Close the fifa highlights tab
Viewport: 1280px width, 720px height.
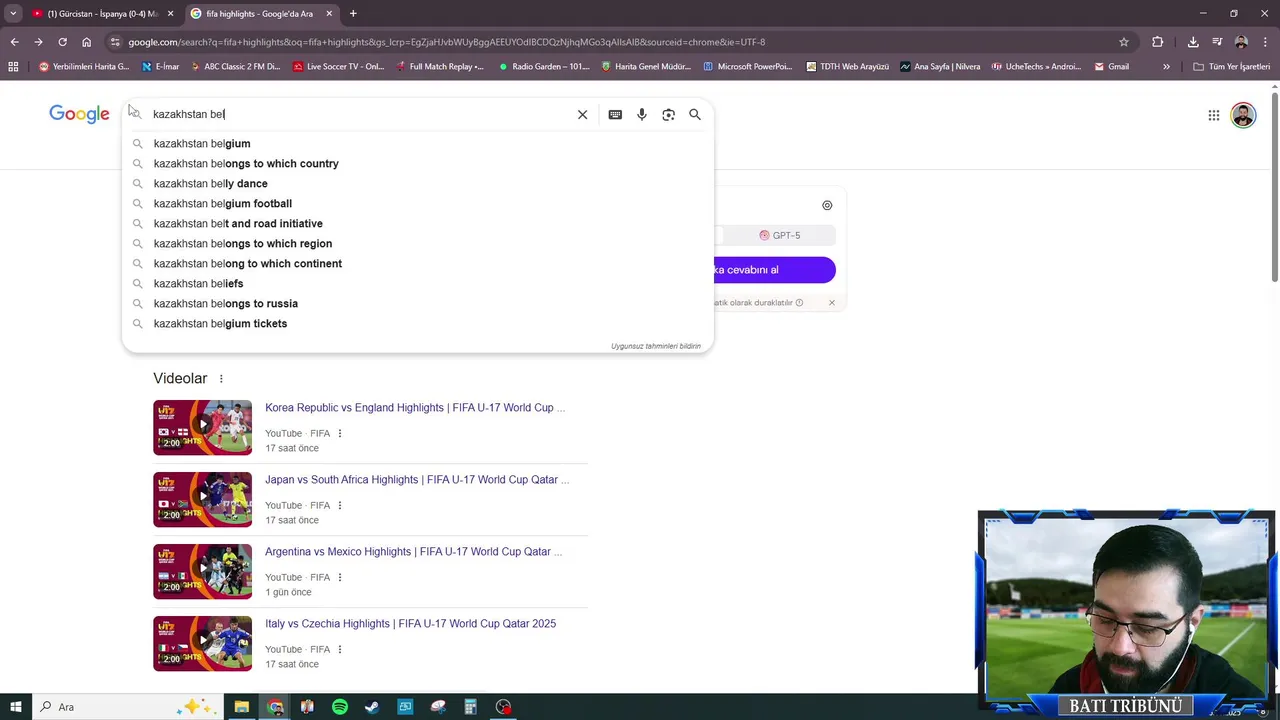pos(329,14)
